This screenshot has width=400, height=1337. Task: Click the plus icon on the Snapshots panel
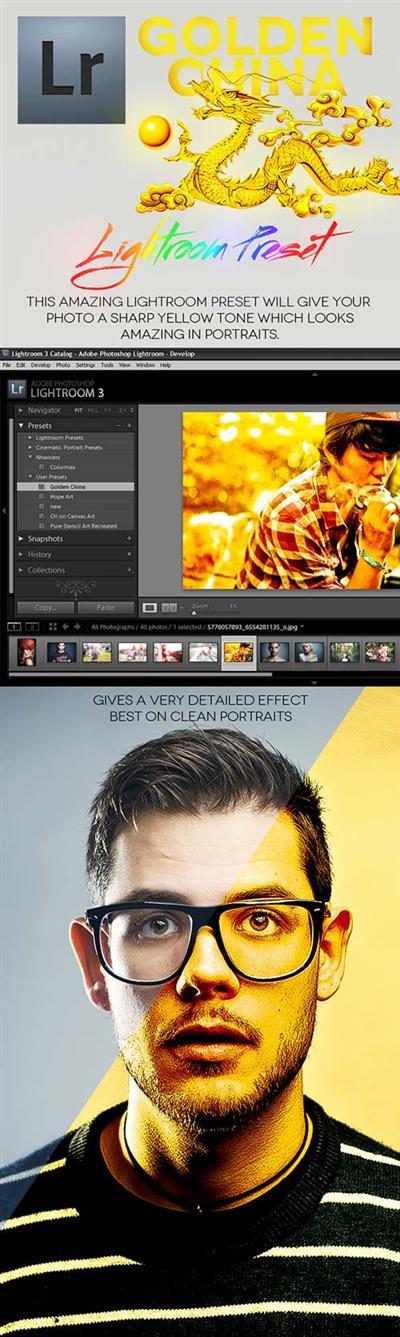click(x=129, y=538)
